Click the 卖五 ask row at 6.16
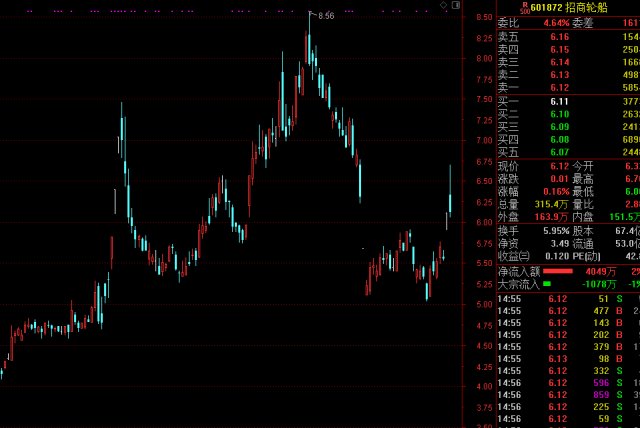The image size is (640, 428). coord(568,37)
